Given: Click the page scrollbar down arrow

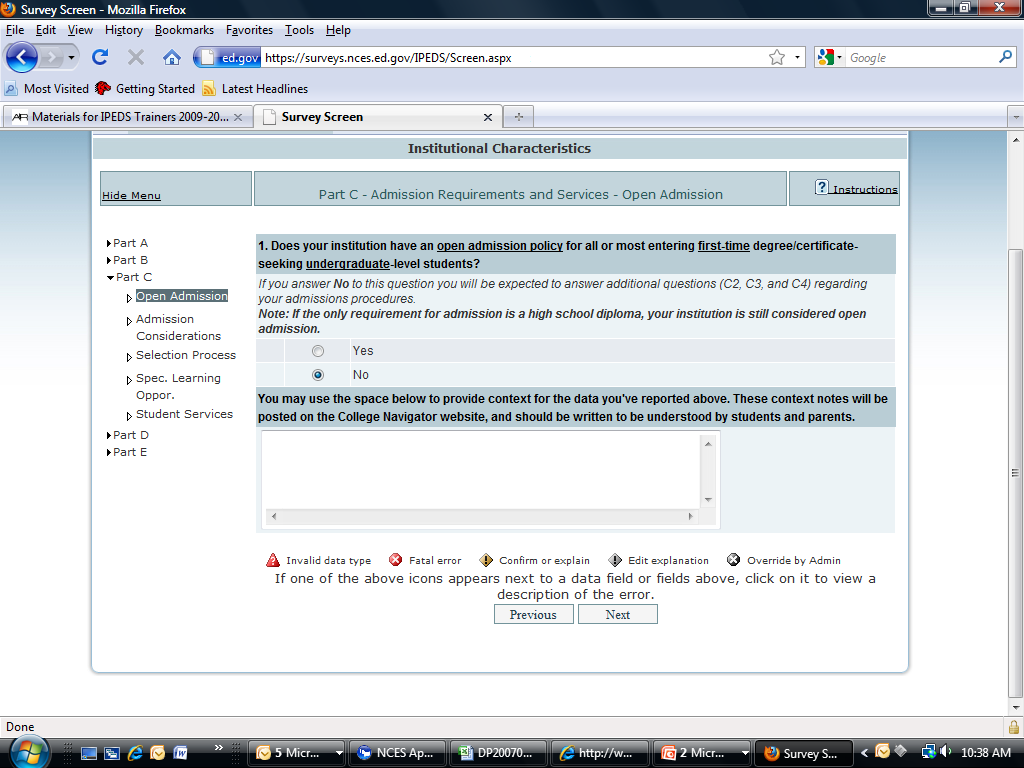Looking at the screenshot, I should coord(1016,707).
